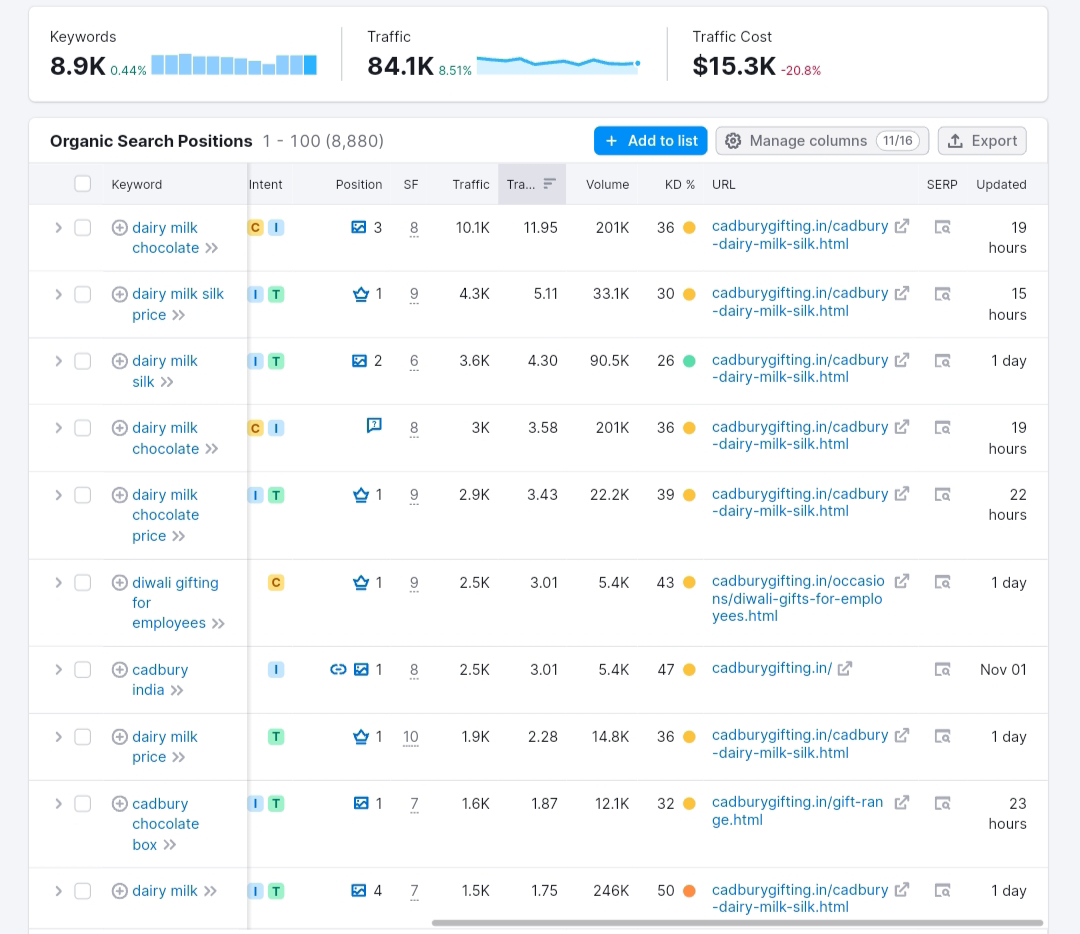Check the box for 'diwali gifting for employees'
1080x934 pixels.
(83, 583)
